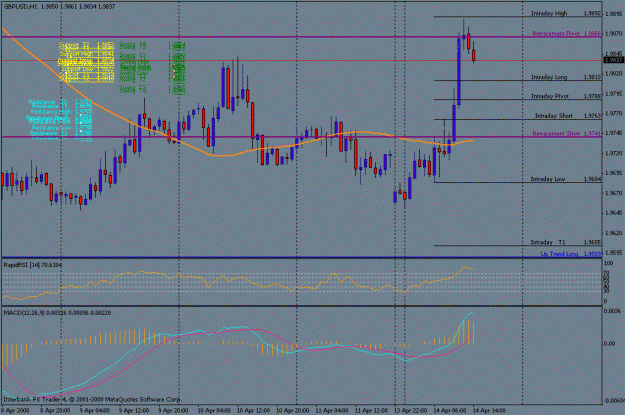Click the 9 Apr 12:00 time label

[x=134, y=410]
